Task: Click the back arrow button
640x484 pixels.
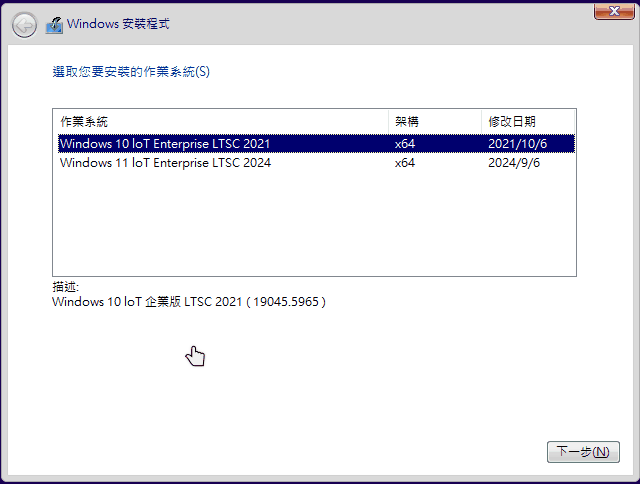Action: tap(24, 25)
